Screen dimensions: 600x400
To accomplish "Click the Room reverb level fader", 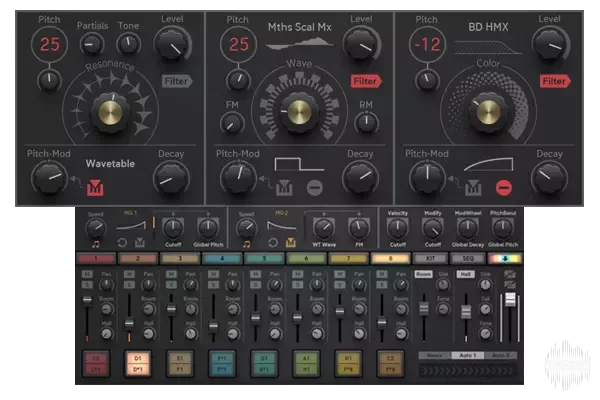I will click(424, 309).
